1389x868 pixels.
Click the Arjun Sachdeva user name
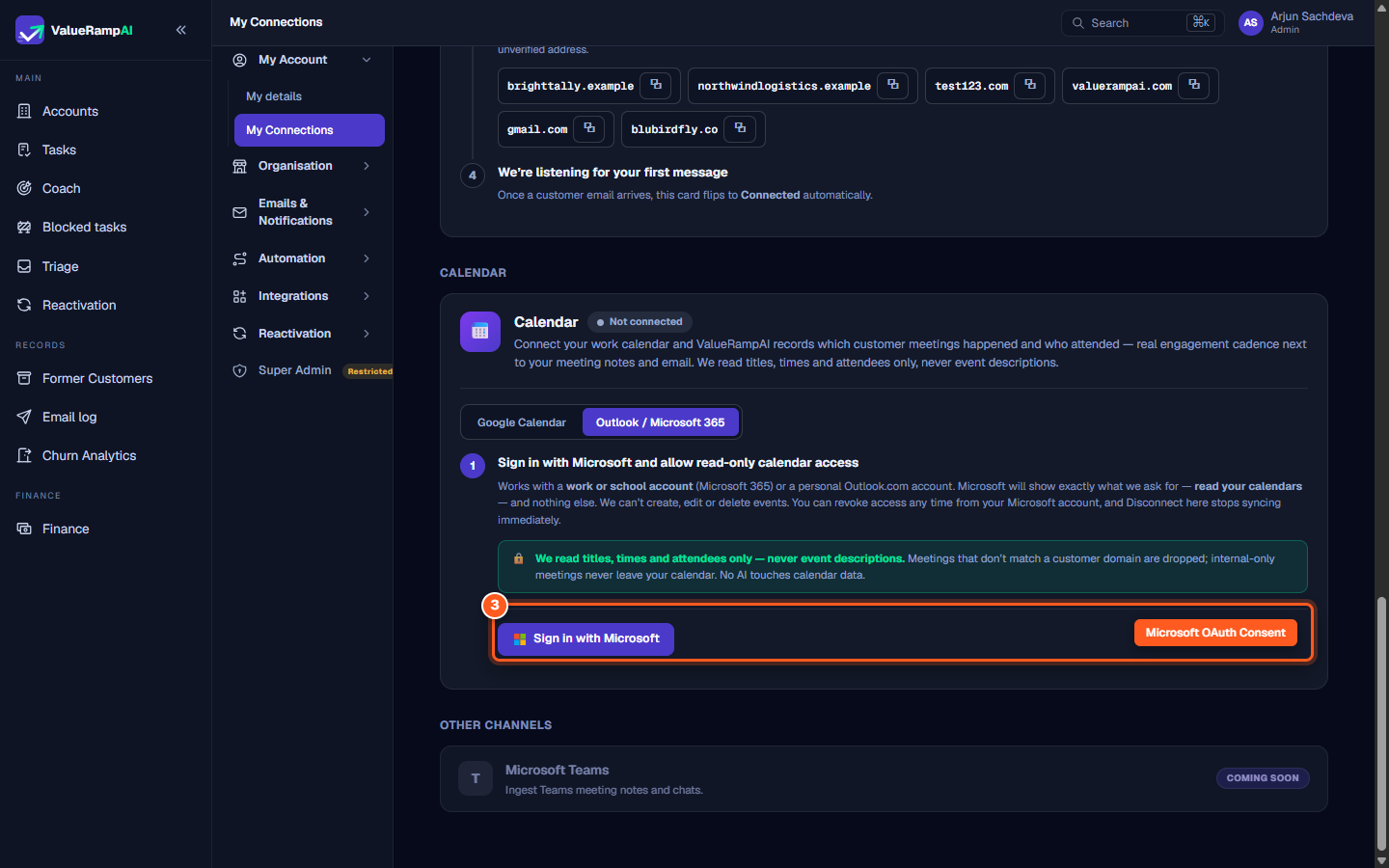(1312, 16)
